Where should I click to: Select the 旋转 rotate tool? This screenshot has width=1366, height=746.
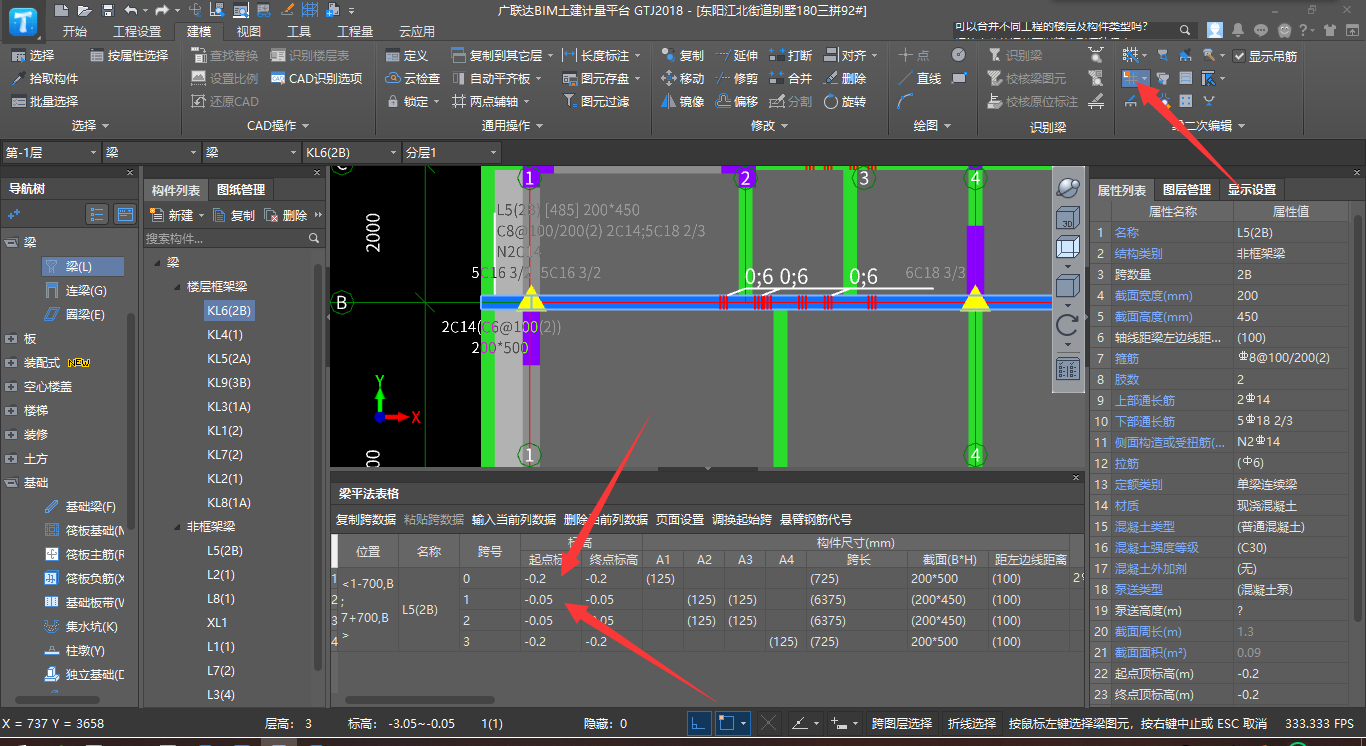click(845, 101)
